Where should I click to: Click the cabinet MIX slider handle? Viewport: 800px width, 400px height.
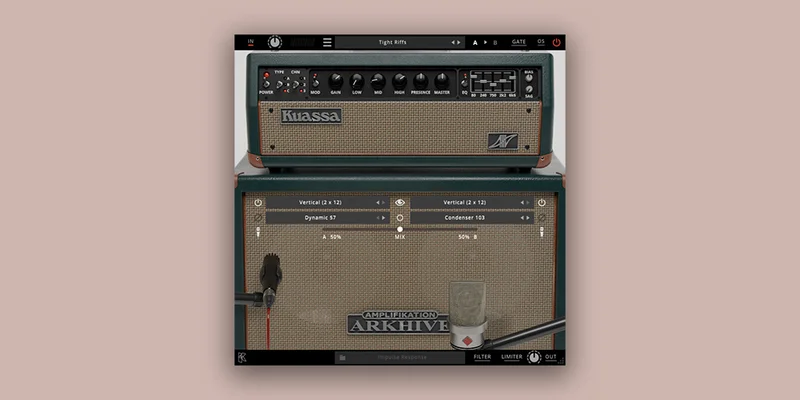(x=400, y=229)
